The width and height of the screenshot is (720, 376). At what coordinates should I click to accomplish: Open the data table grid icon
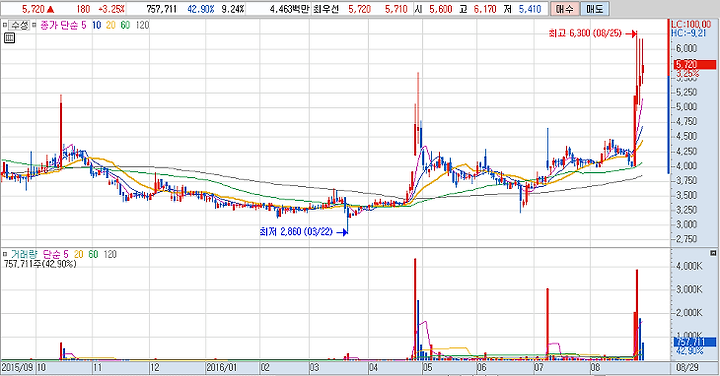[x=9, y=38]
